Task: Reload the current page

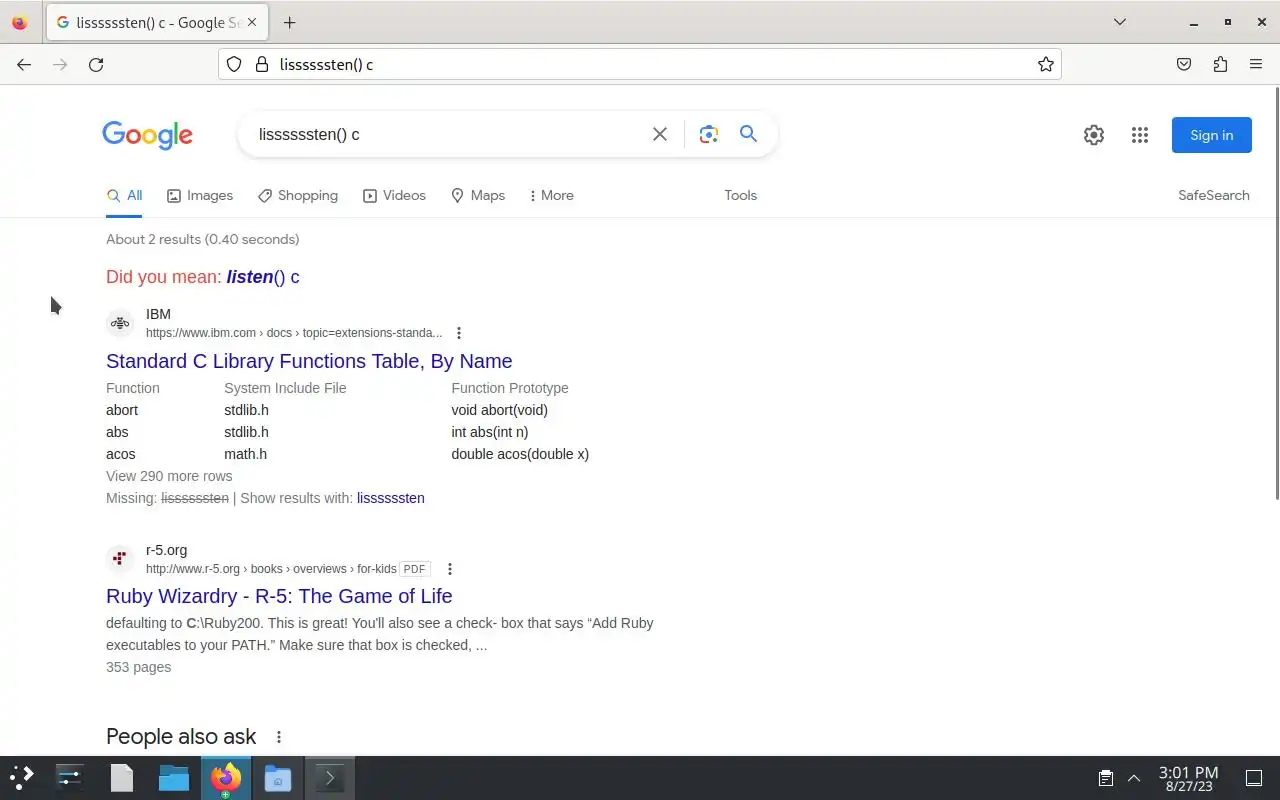Action: click(96, 64)
